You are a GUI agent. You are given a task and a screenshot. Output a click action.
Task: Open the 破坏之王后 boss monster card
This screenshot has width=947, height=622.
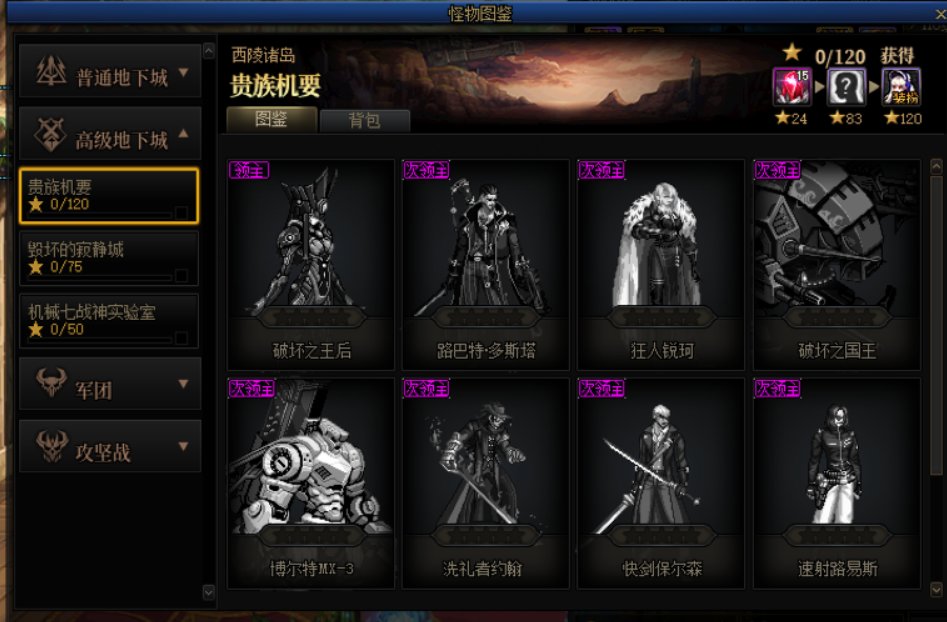[311, 265]
